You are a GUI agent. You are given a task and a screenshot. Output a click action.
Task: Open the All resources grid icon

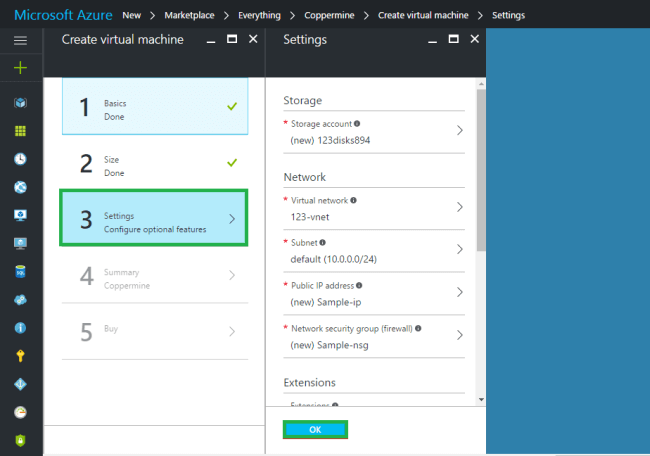[20, 131]
